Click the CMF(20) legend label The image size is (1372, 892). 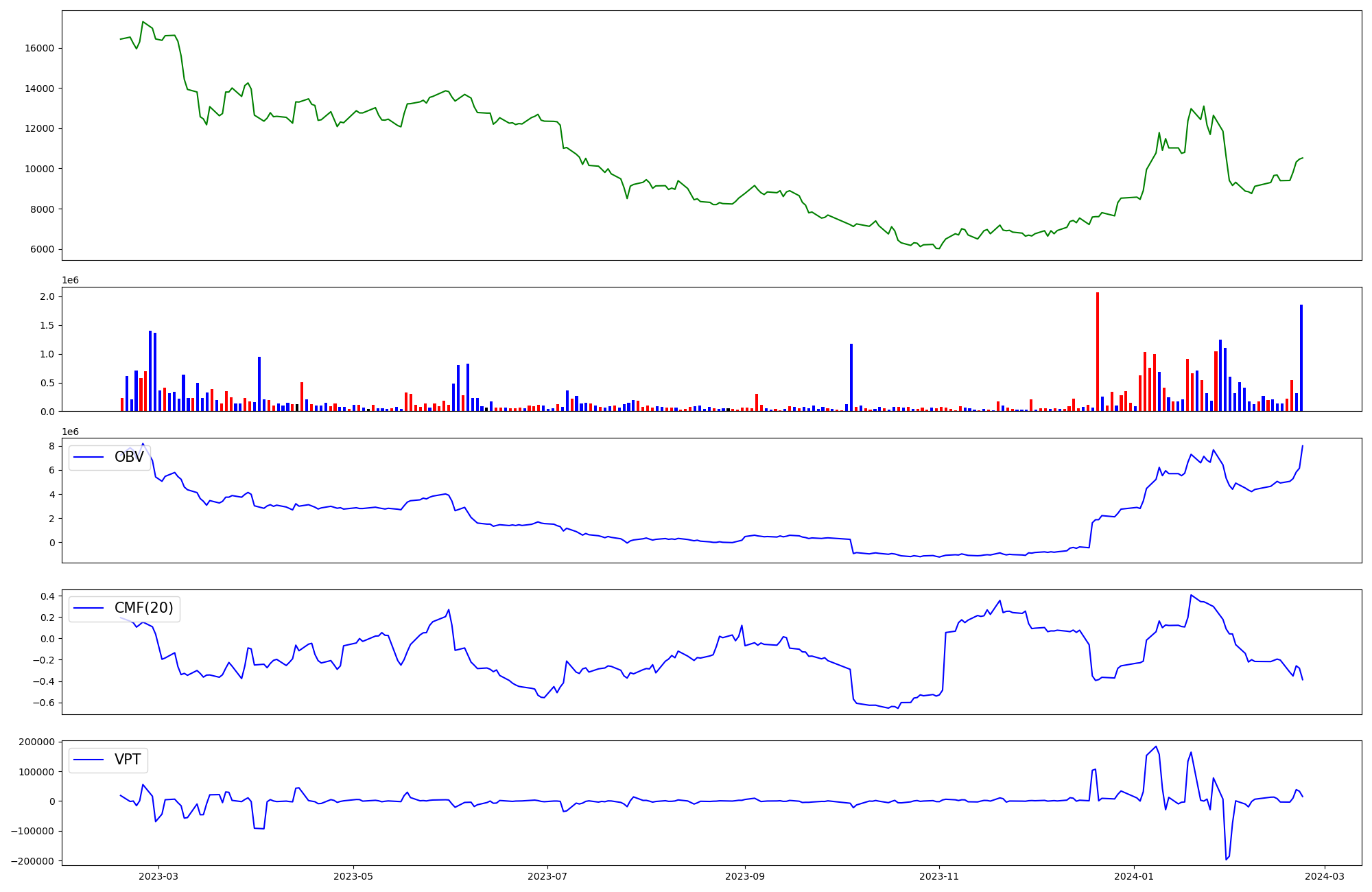click(x=143, y=608)
